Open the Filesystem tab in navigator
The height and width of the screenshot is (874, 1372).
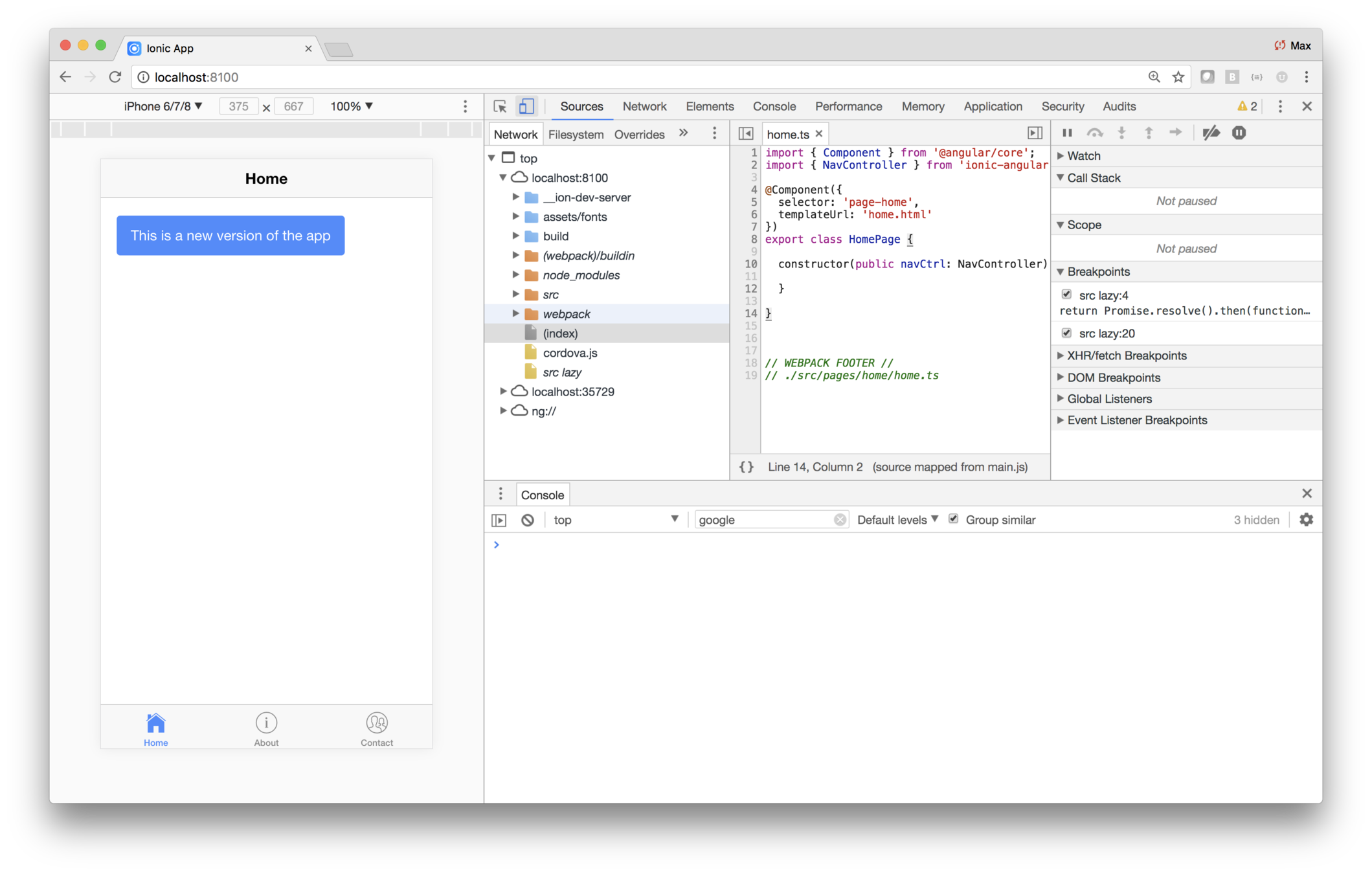click(576, 134)
